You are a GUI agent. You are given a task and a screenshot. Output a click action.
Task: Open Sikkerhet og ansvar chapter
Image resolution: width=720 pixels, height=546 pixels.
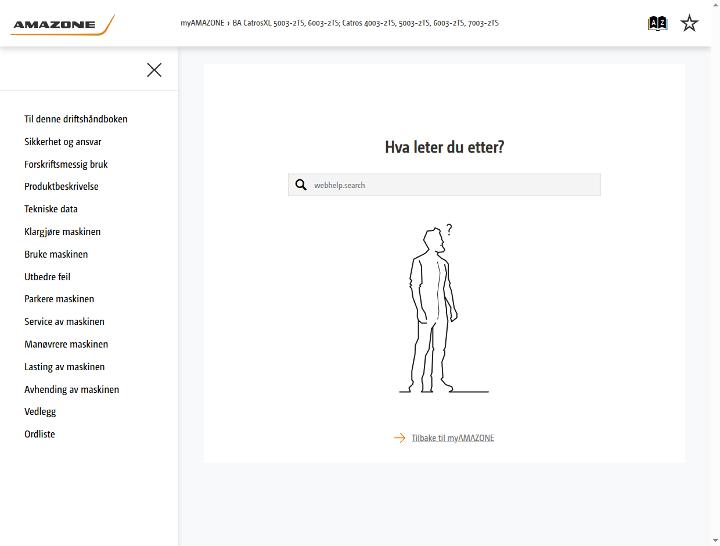(x=63, y=141)
